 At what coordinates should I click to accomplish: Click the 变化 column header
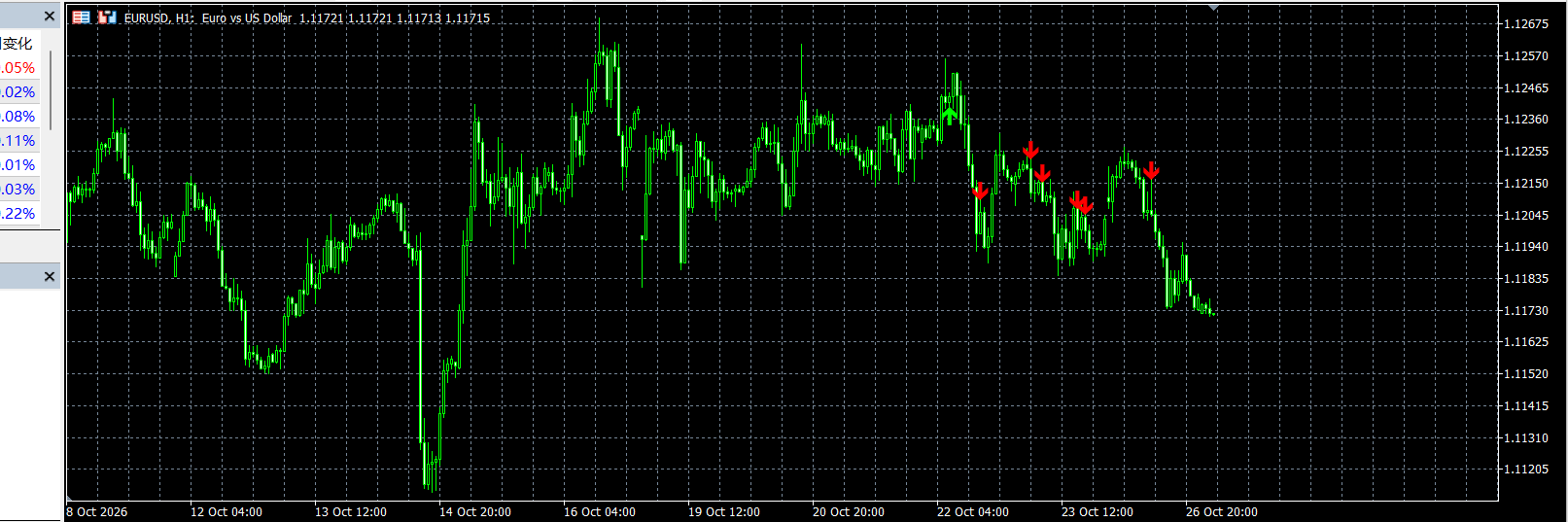17,44
